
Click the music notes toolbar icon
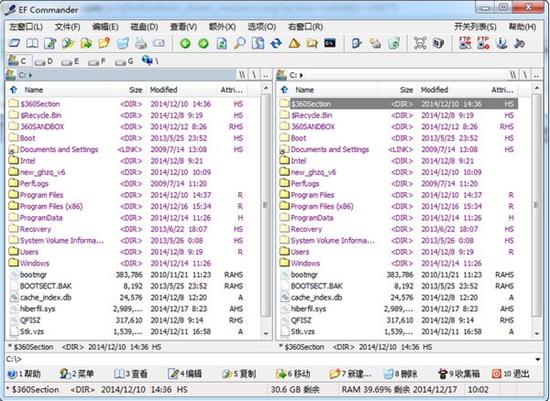click(519, 43)
